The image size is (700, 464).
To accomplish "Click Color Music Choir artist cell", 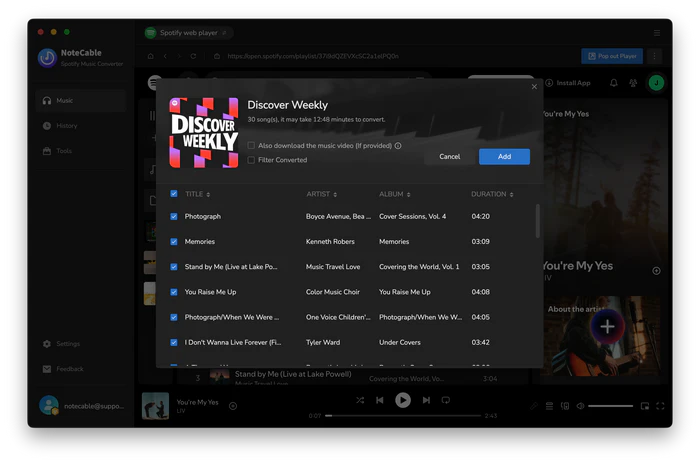I will tap(333, 292).
